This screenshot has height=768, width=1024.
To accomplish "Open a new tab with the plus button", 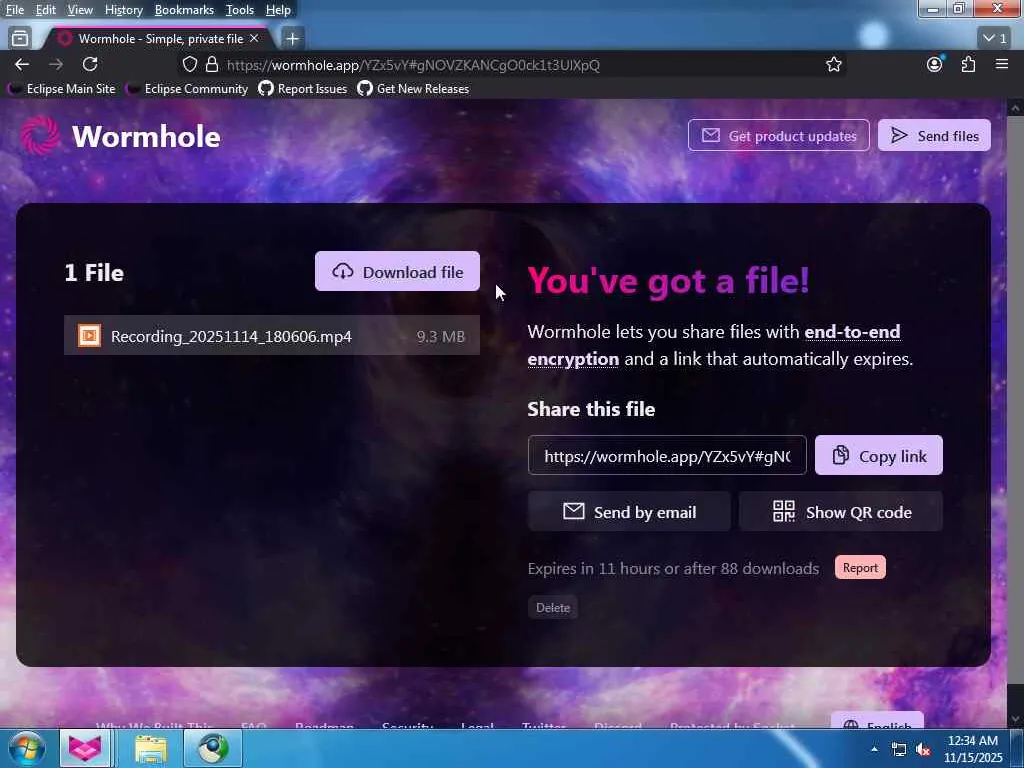I will pyautogui.click(x=293, y=39).
